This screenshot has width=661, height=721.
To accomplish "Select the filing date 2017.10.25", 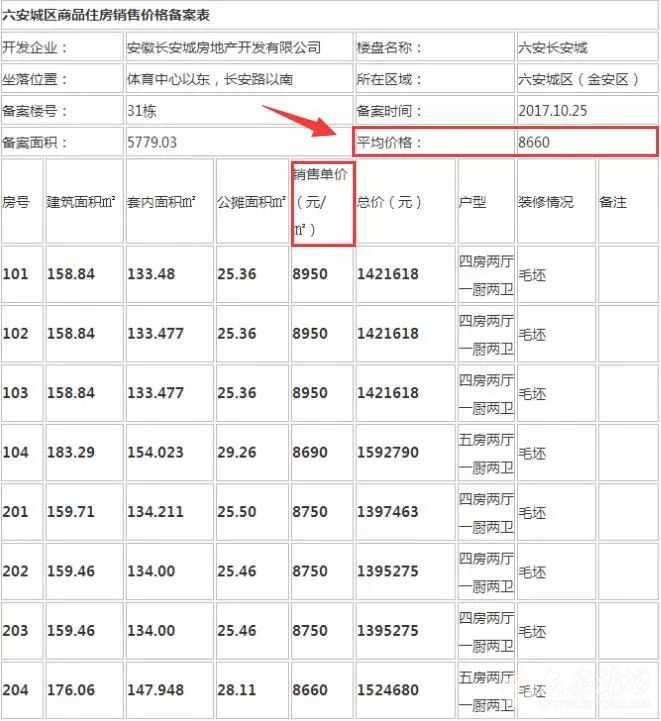I will click(554, 111).
